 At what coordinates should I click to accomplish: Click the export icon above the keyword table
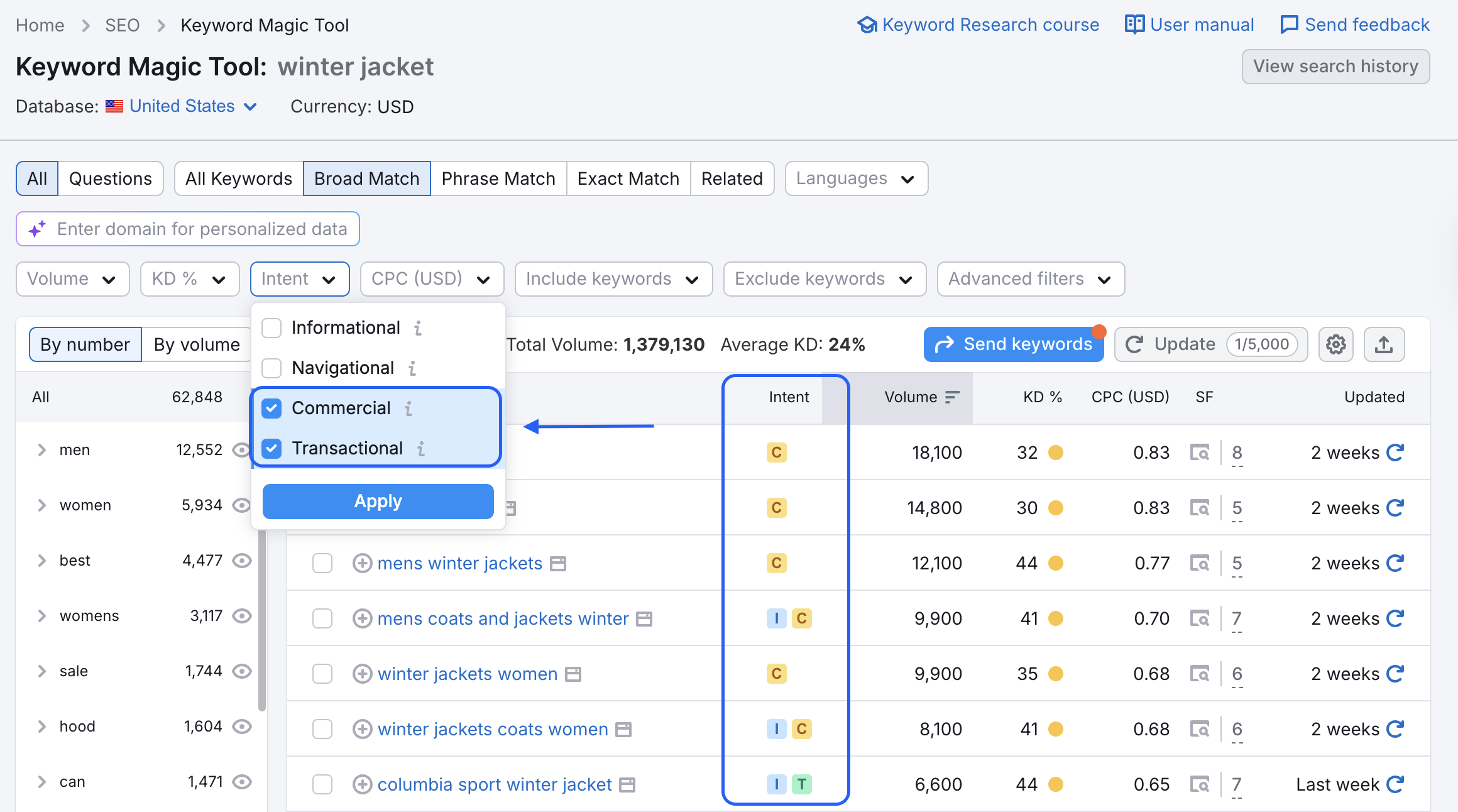coord(1384,344)
